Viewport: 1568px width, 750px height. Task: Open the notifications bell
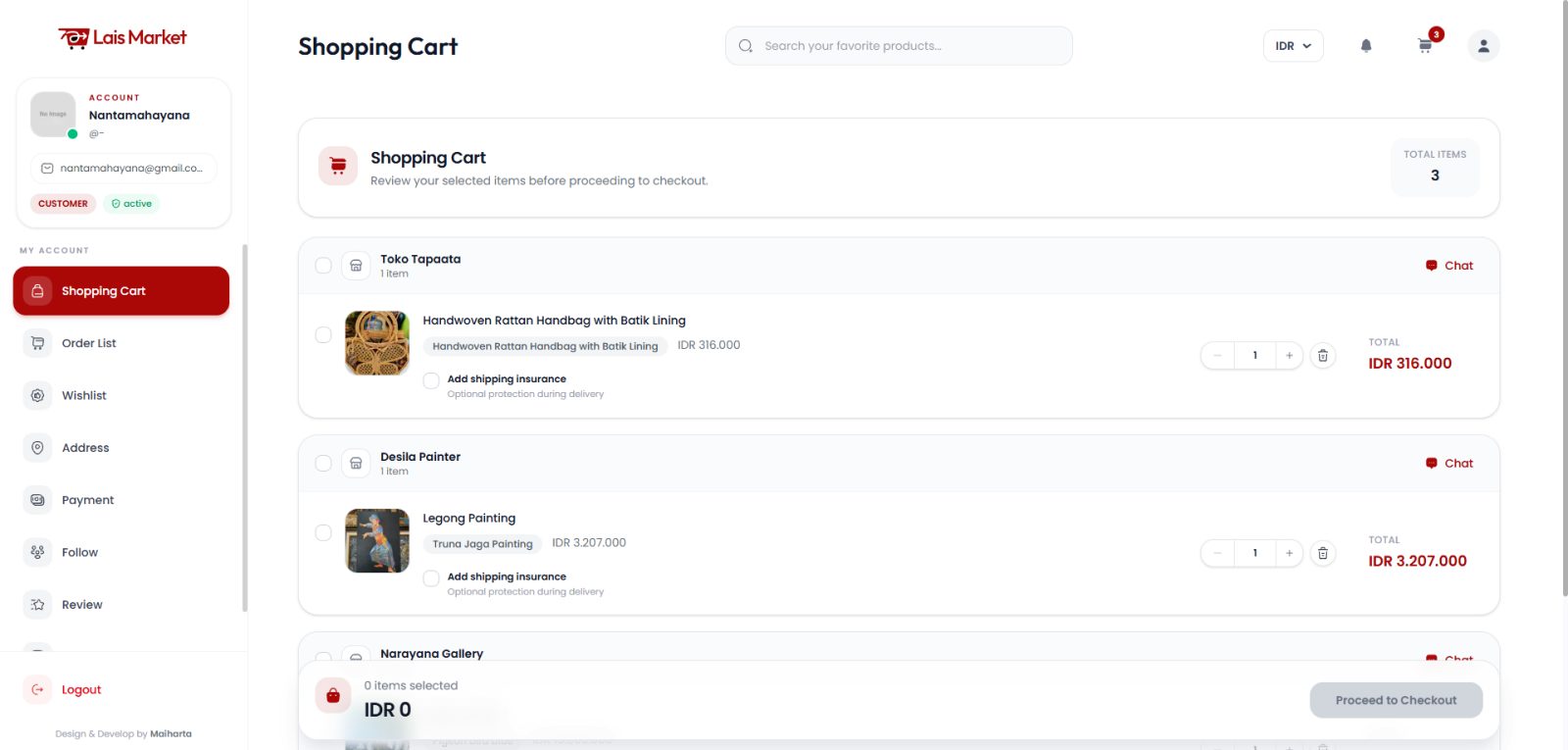point(1366,46)
